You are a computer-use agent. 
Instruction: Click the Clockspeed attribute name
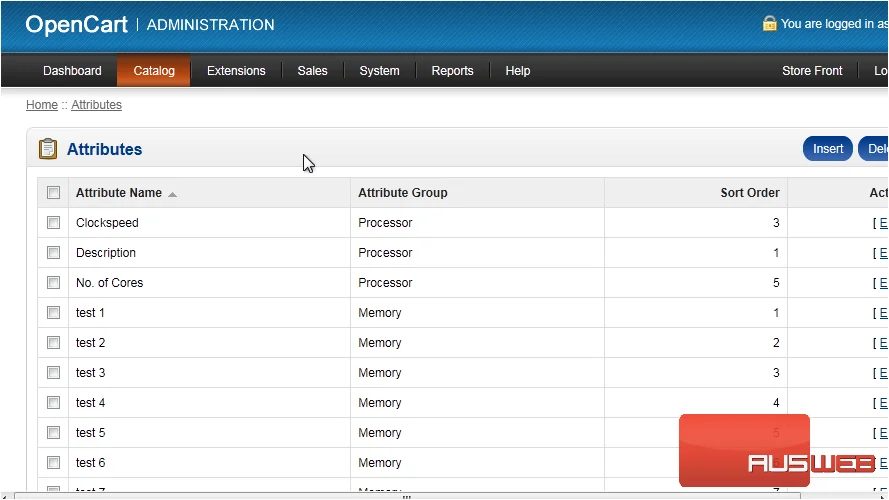tap(107, 223)
